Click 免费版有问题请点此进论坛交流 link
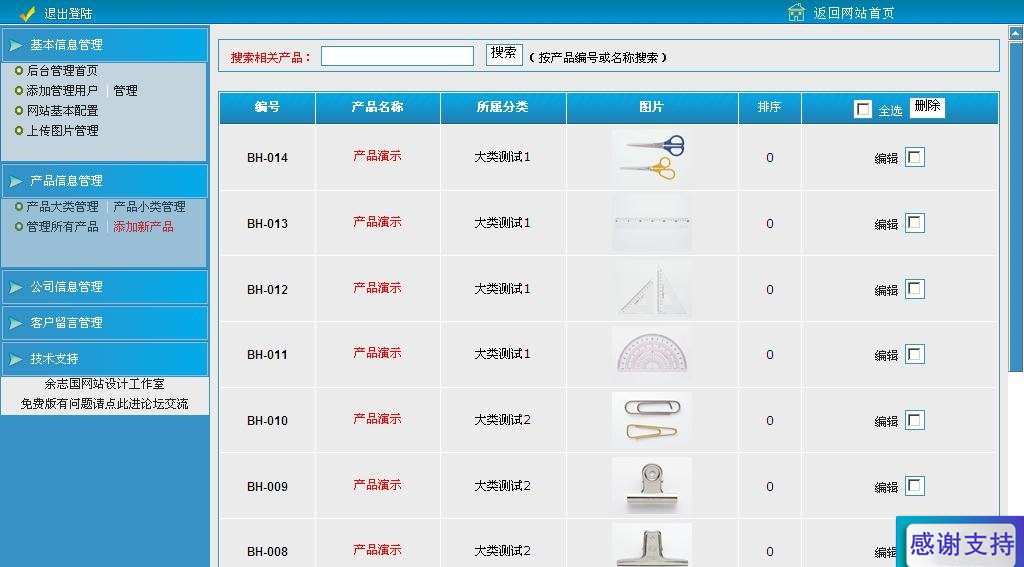 [104, 404]
